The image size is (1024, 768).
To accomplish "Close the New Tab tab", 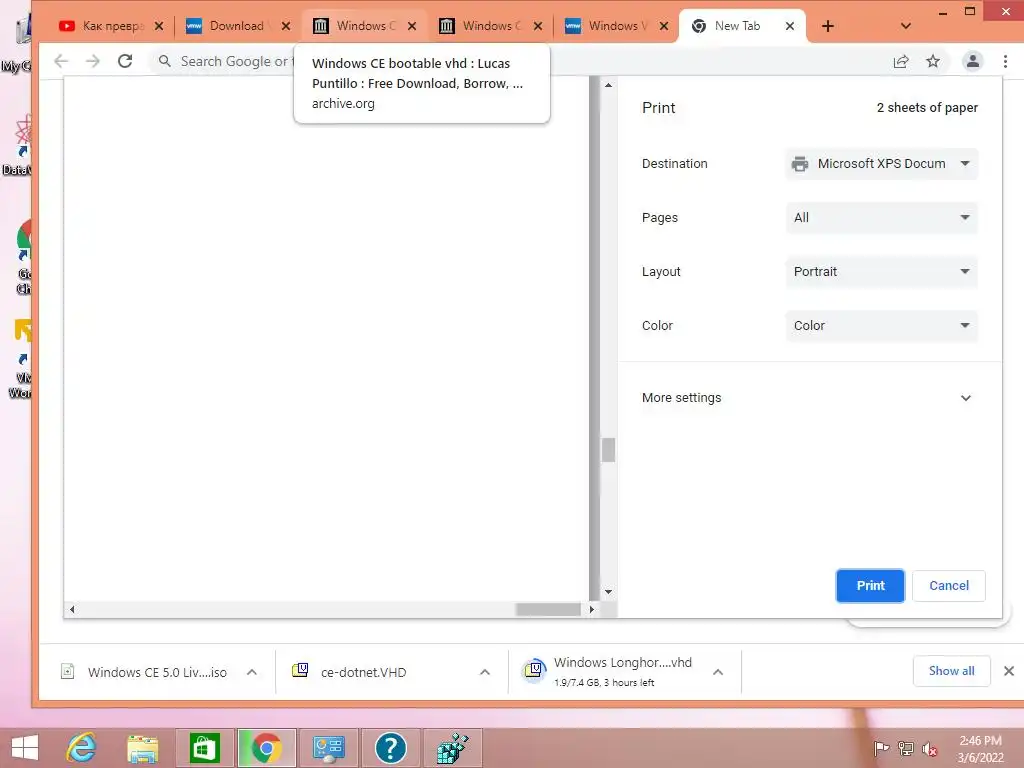I will (x=790, y=26).
